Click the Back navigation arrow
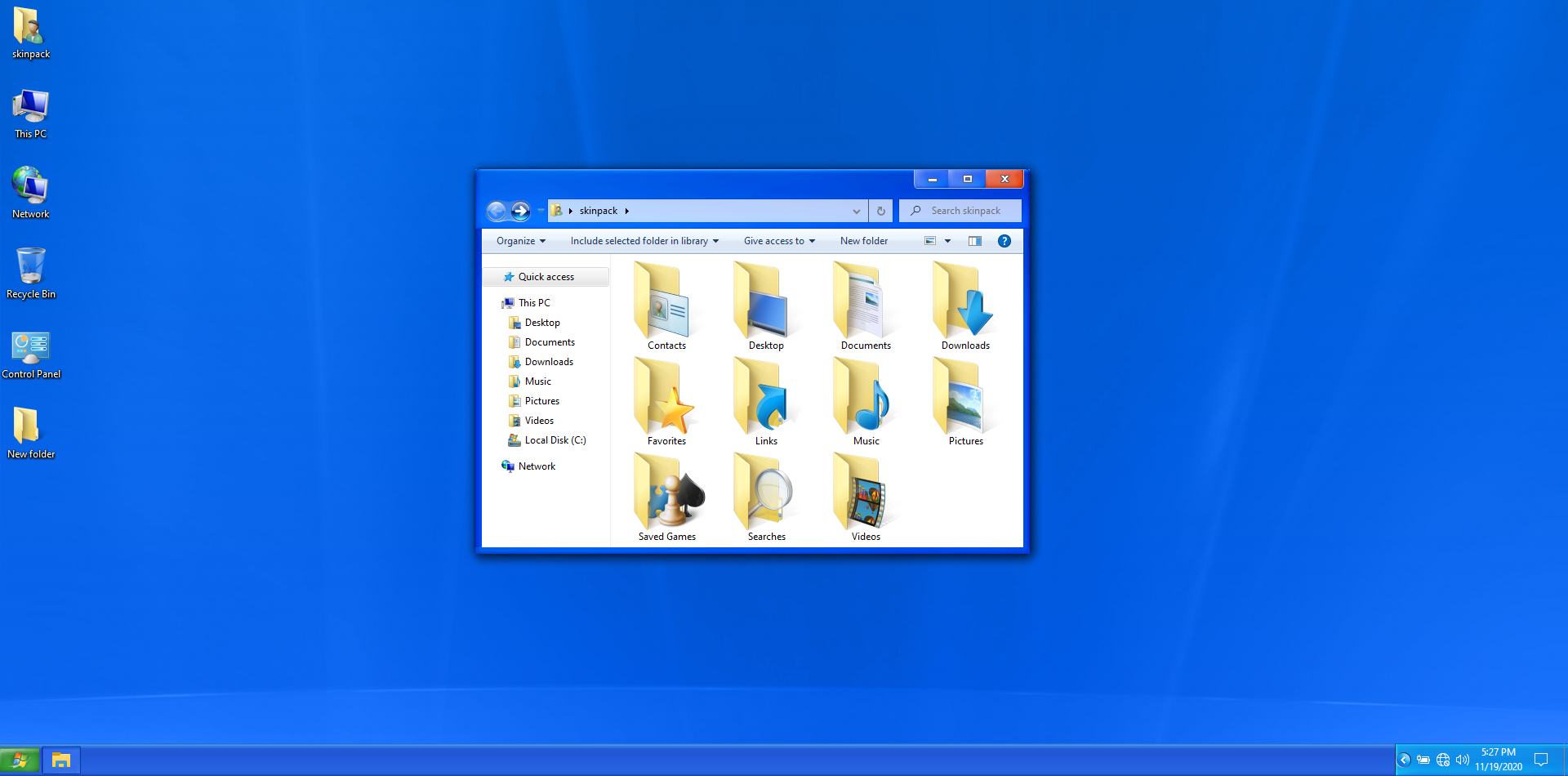The image size is (1568, 776). click(x=497, y=211)
